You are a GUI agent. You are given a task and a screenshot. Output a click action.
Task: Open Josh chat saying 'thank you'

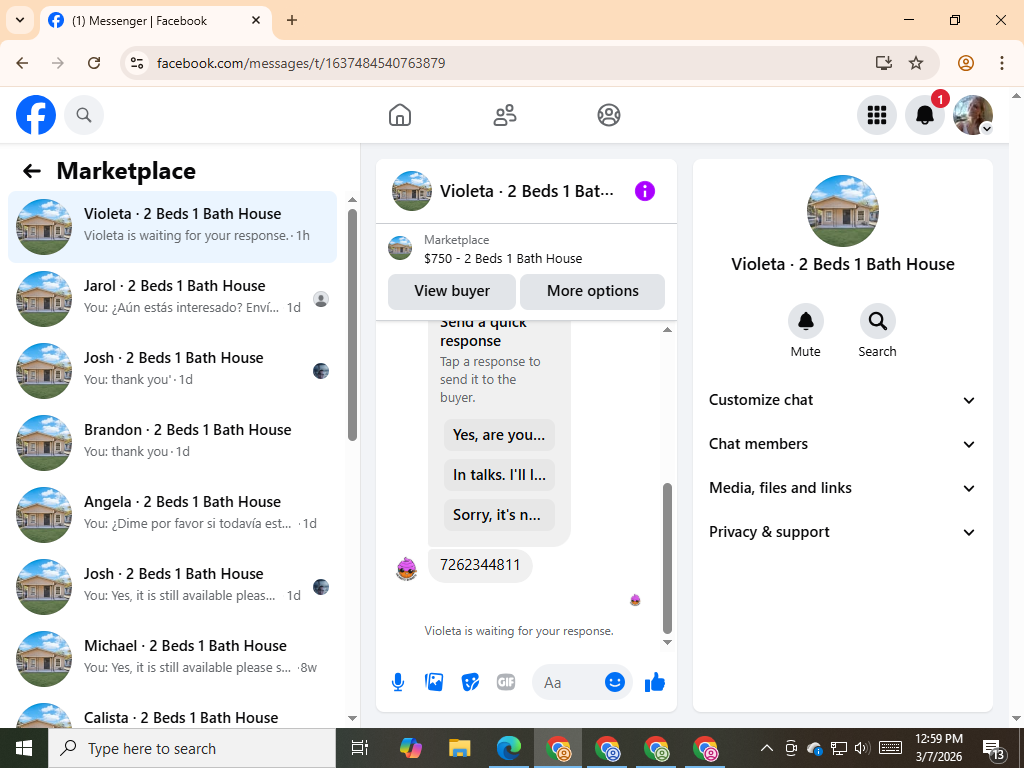pyautogui.click(x=172, y=371)
